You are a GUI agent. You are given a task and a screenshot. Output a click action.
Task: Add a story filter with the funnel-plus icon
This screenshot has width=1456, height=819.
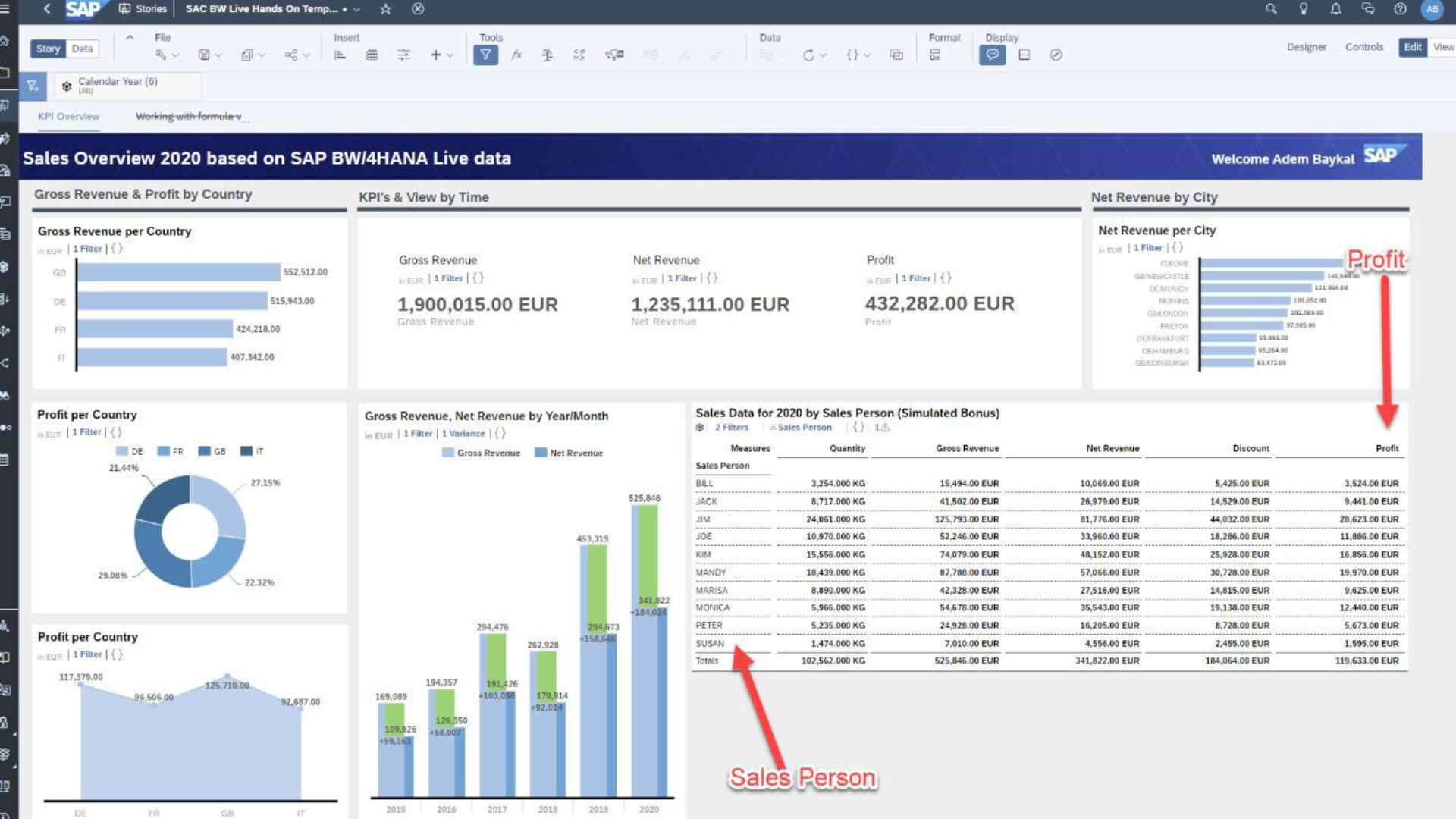[x=33, y=86]
